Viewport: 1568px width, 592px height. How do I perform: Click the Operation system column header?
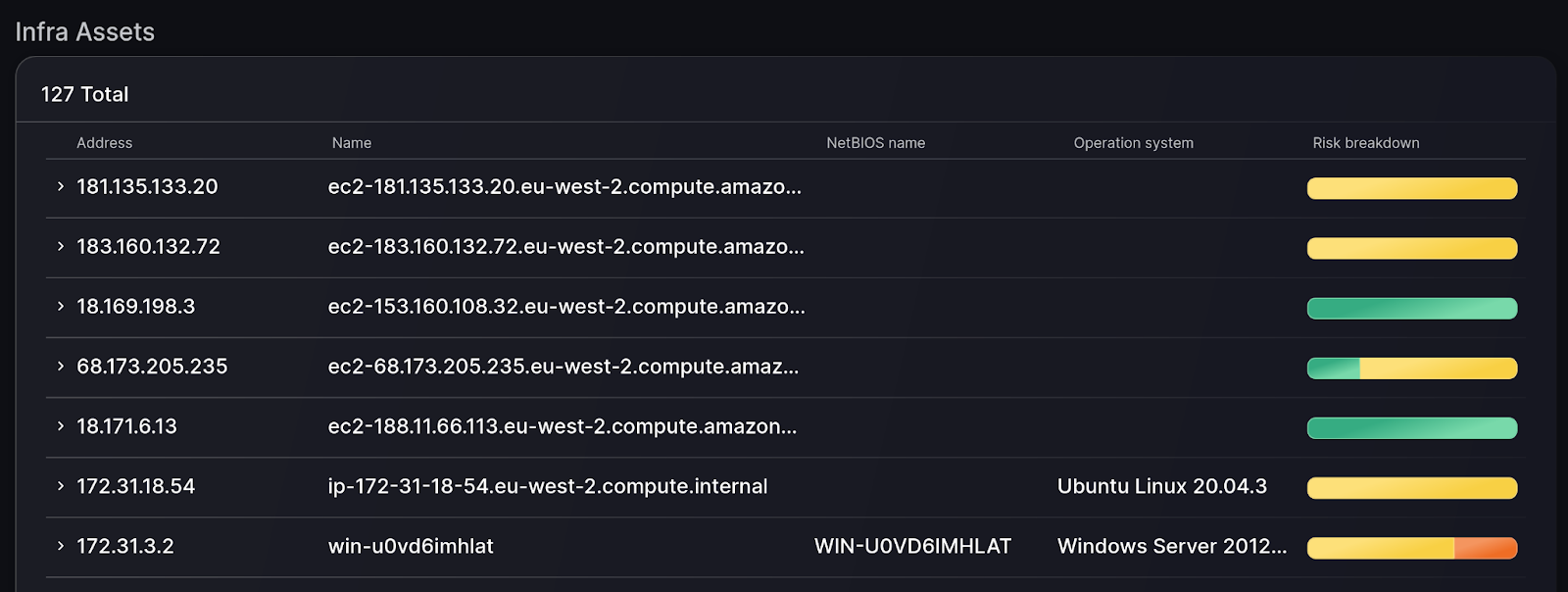tap(1134, 143)
